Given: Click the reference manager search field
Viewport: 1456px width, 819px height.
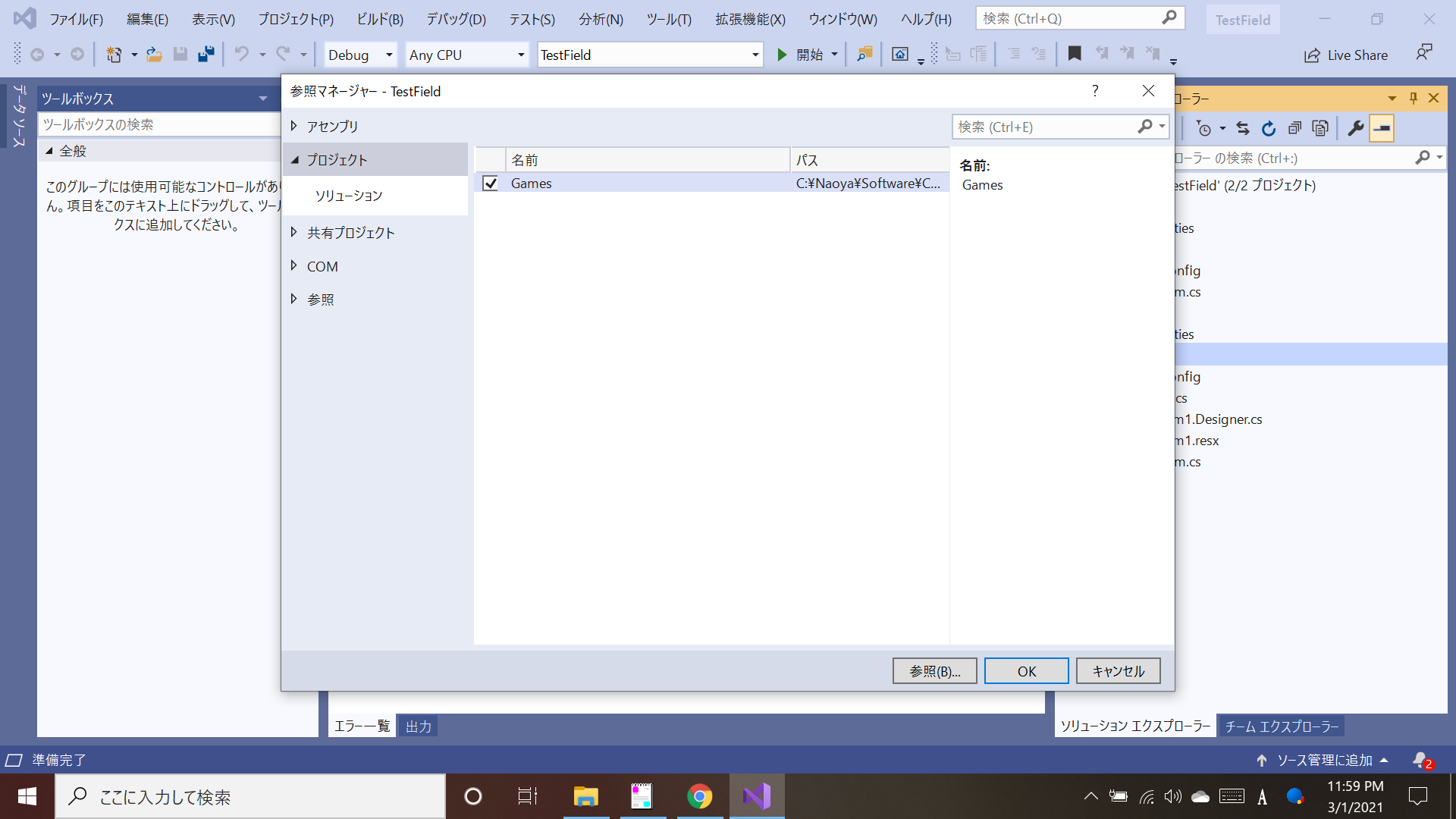Looking at the screenshot, I should (1045, 127).
